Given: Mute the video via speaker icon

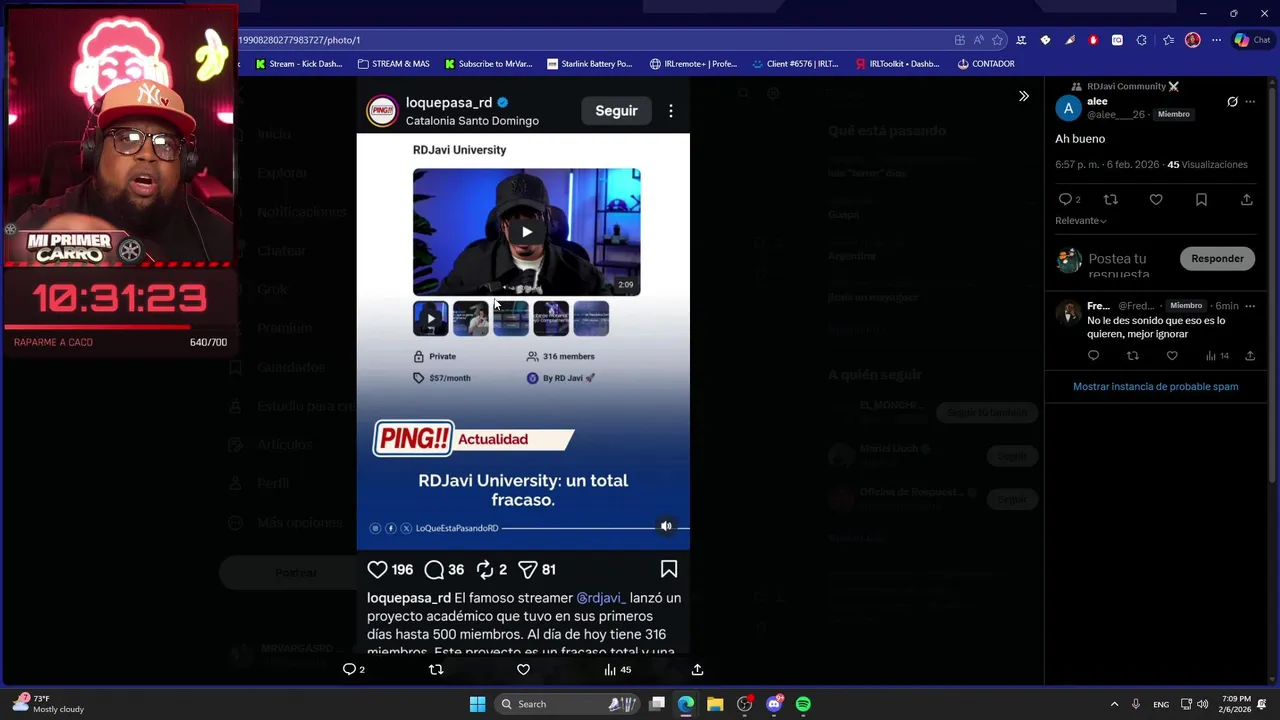Looking at the screenshot, I should click(666, 526).
